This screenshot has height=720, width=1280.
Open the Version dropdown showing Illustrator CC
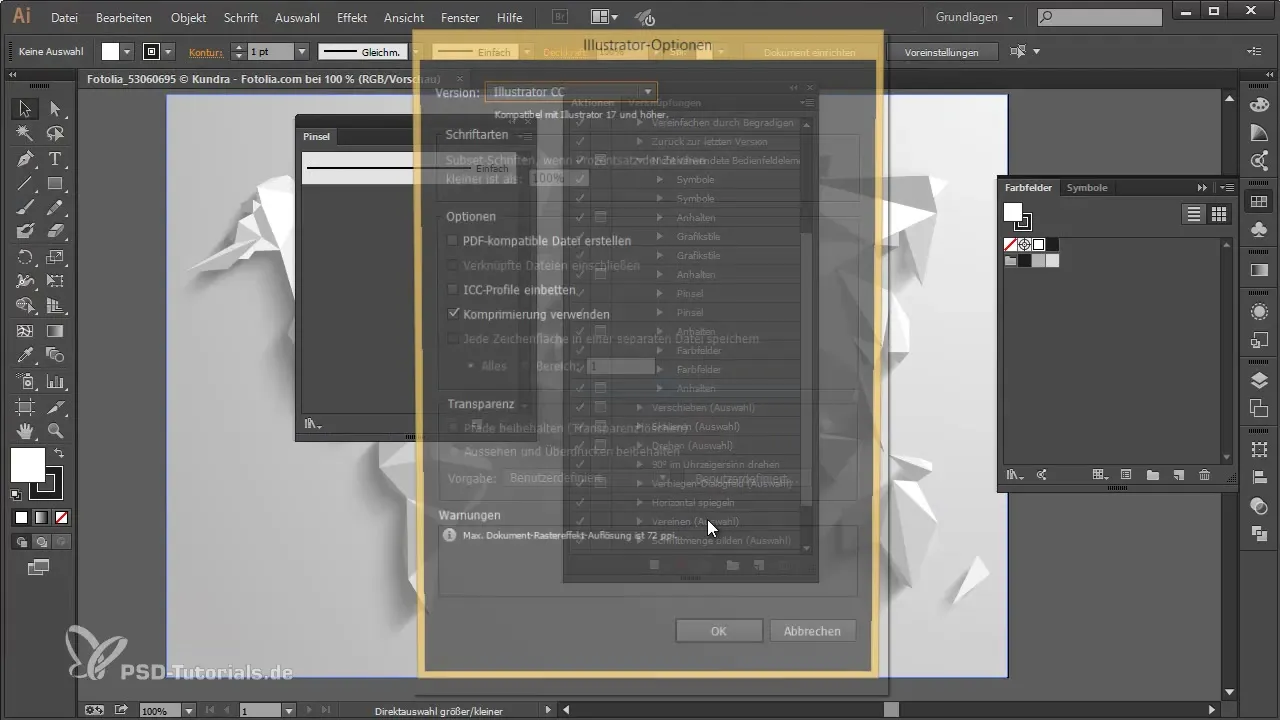(571, 92)
